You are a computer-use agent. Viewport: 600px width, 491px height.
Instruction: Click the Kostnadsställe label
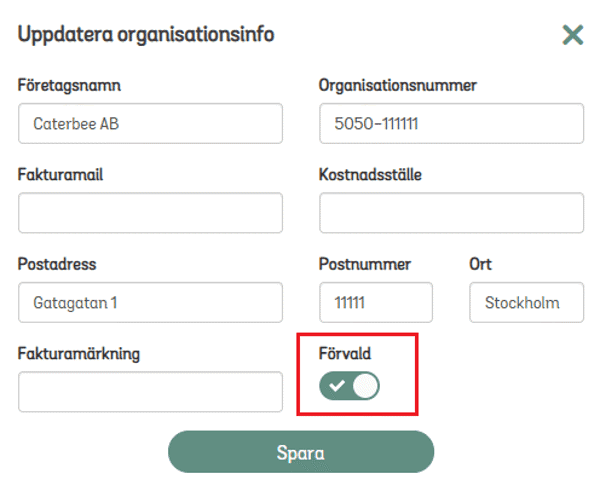(x=370, y=175)
